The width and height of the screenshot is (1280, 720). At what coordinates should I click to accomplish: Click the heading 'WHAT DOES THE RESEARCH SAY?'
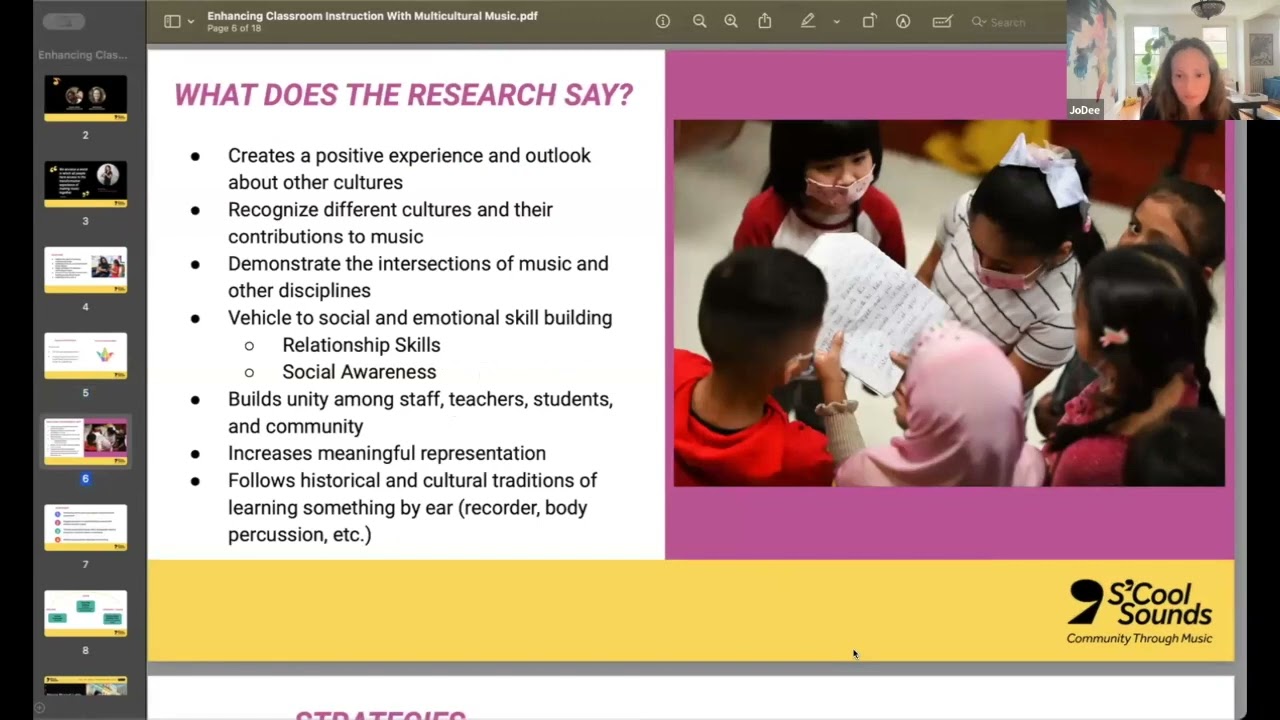(404, 95)
